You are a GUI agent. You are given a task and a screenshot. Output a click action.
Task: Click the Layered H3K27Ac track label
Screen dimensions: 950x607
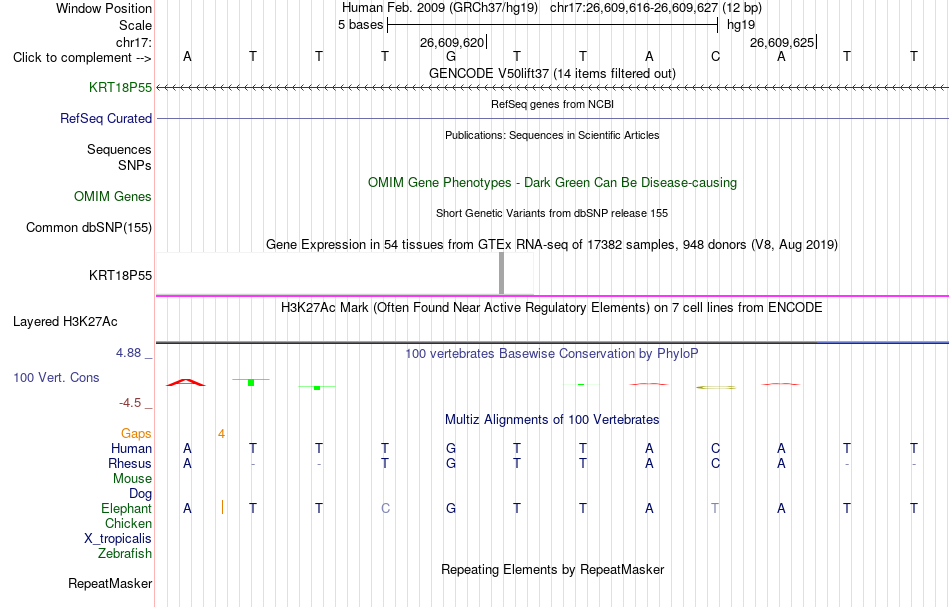[65, 322]
